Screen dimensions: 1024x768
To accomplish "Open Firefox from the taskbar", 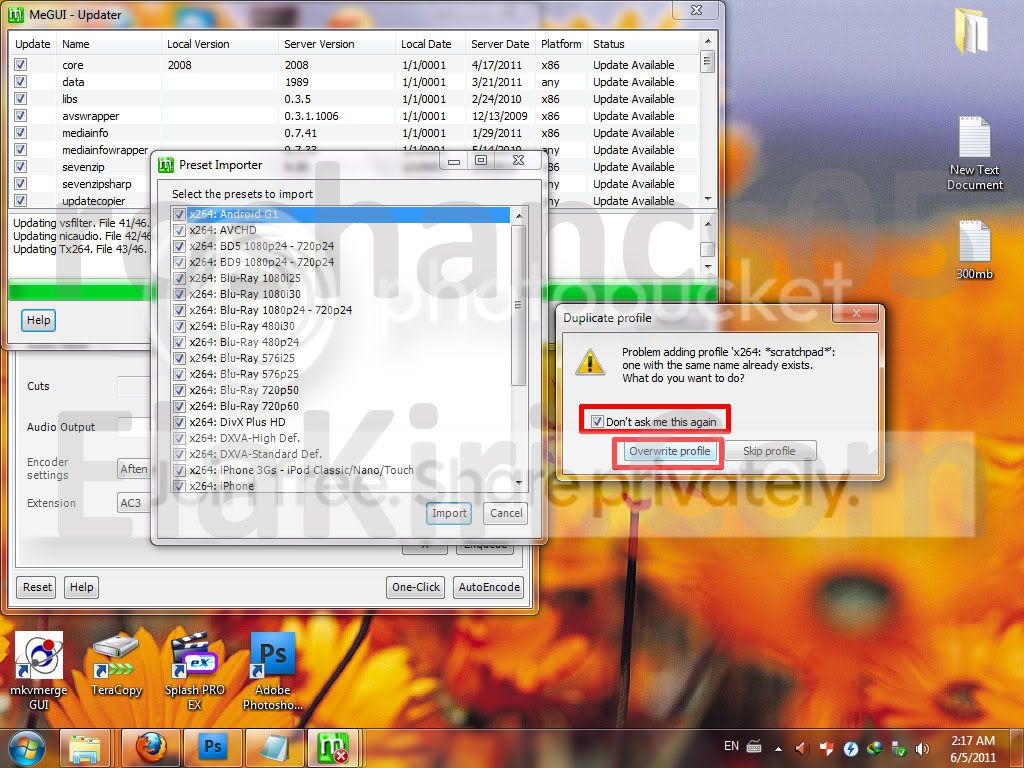I will (x=150, y=748).
